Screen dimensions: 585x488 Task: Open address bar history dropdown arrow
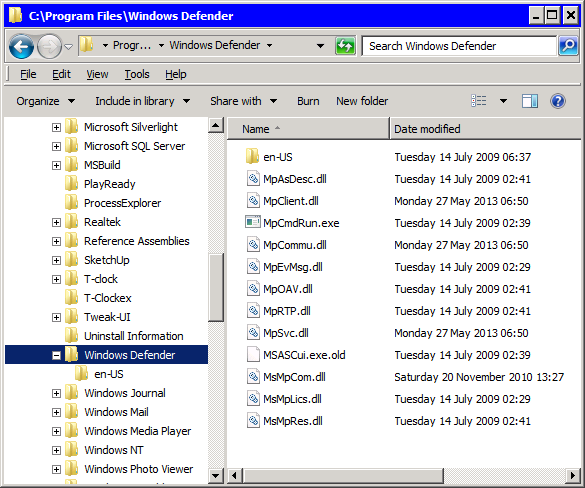pos(320,46)
